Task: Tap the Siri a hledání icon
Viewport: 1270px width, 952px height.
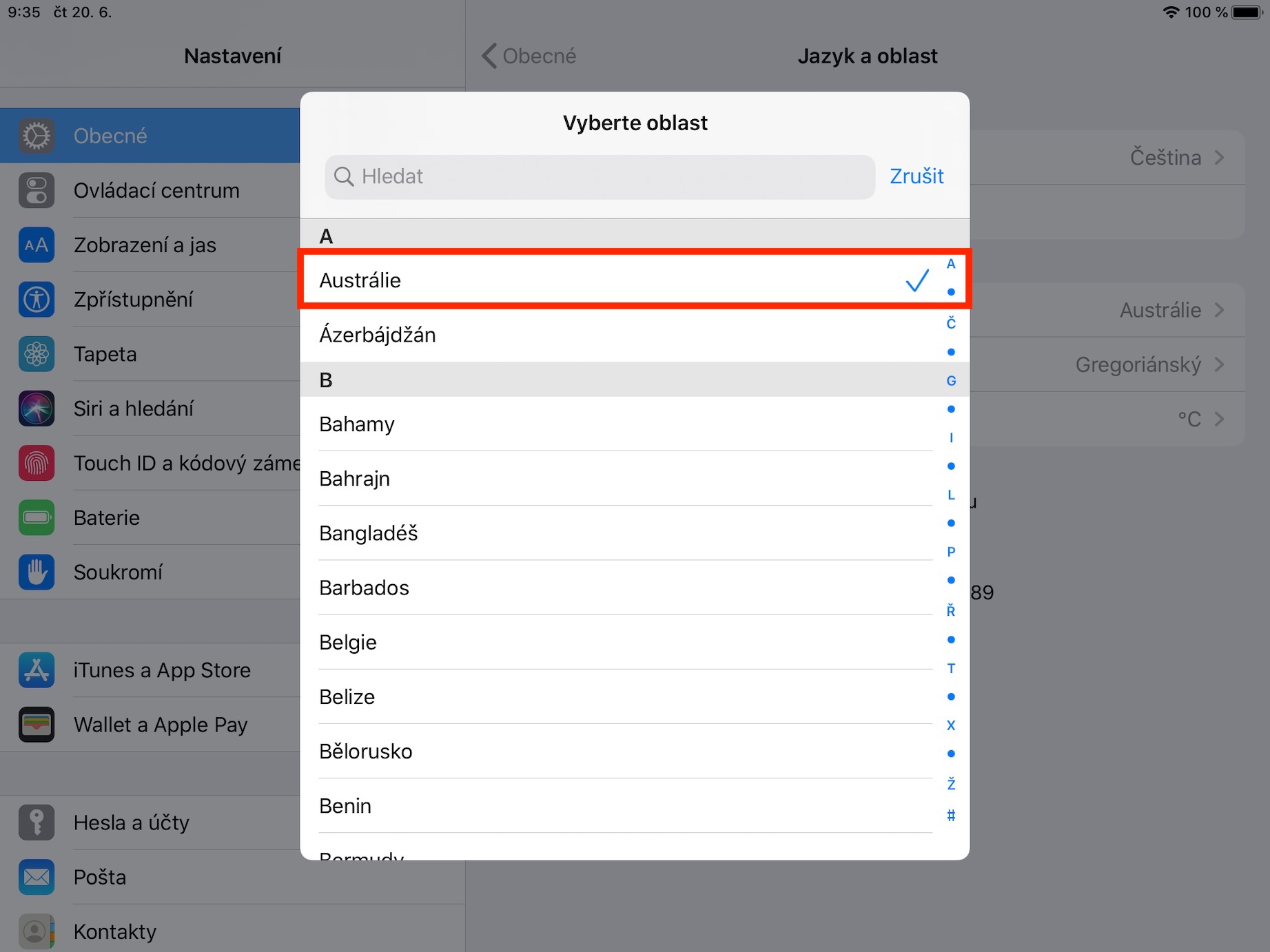Action: 37,408
